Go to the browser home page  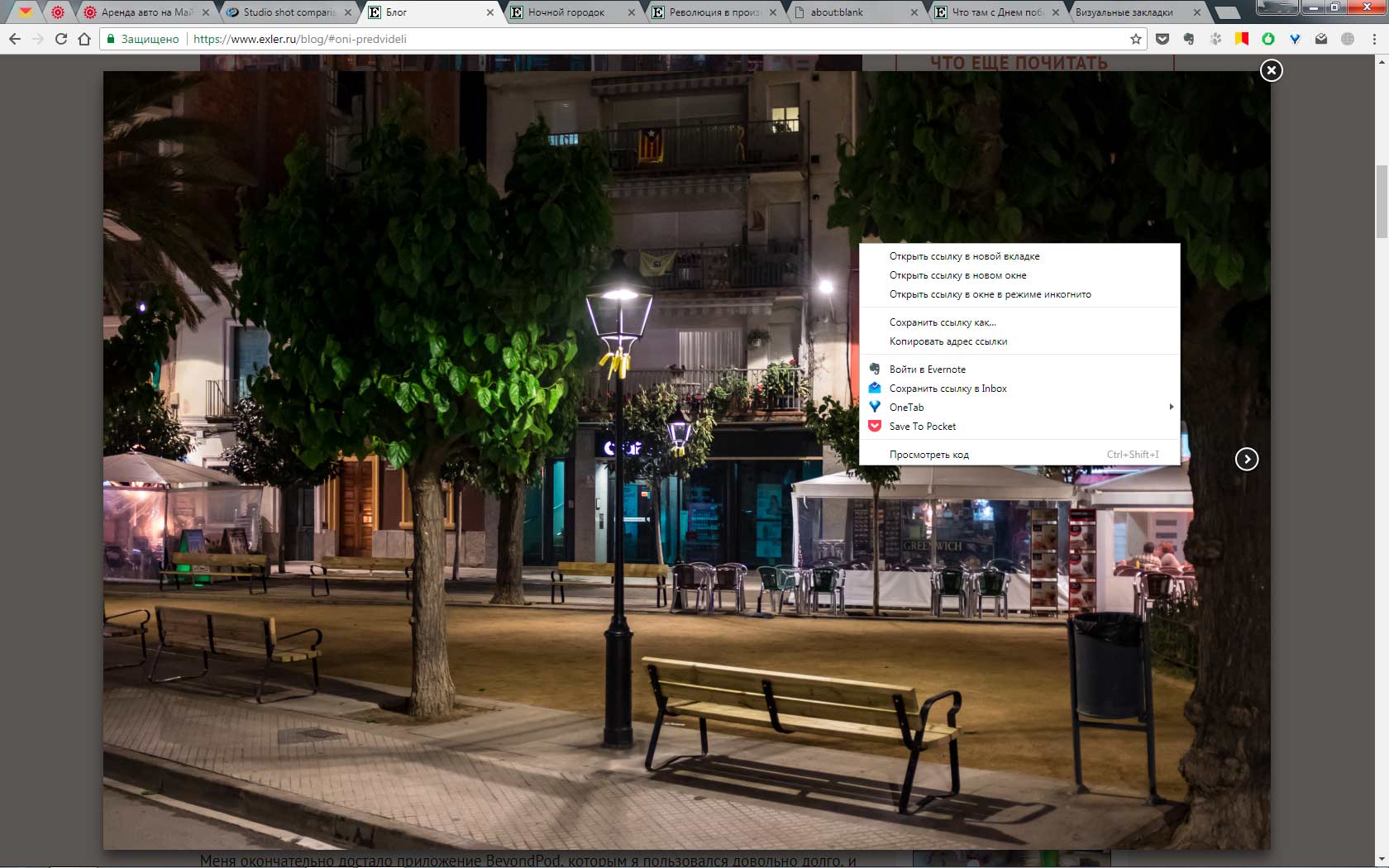tap(84, 39)
